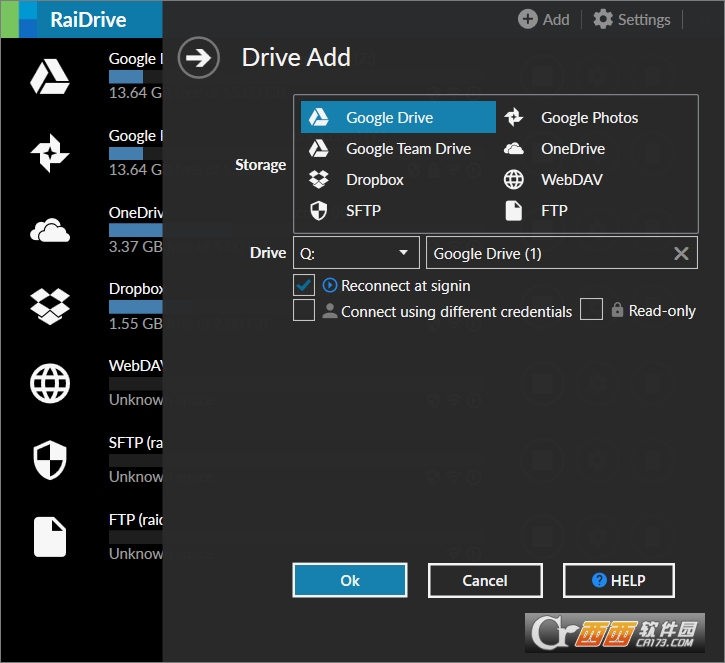
Task: Clear the Google Drive (1) name field
Action: coord(681,253)
